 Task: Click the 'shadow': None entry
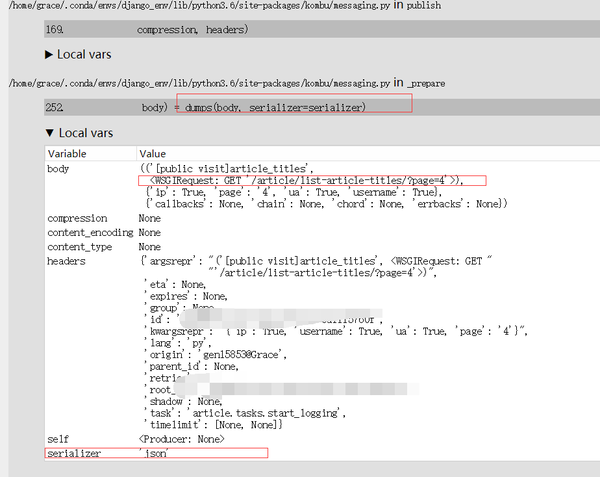pos(184,402)
